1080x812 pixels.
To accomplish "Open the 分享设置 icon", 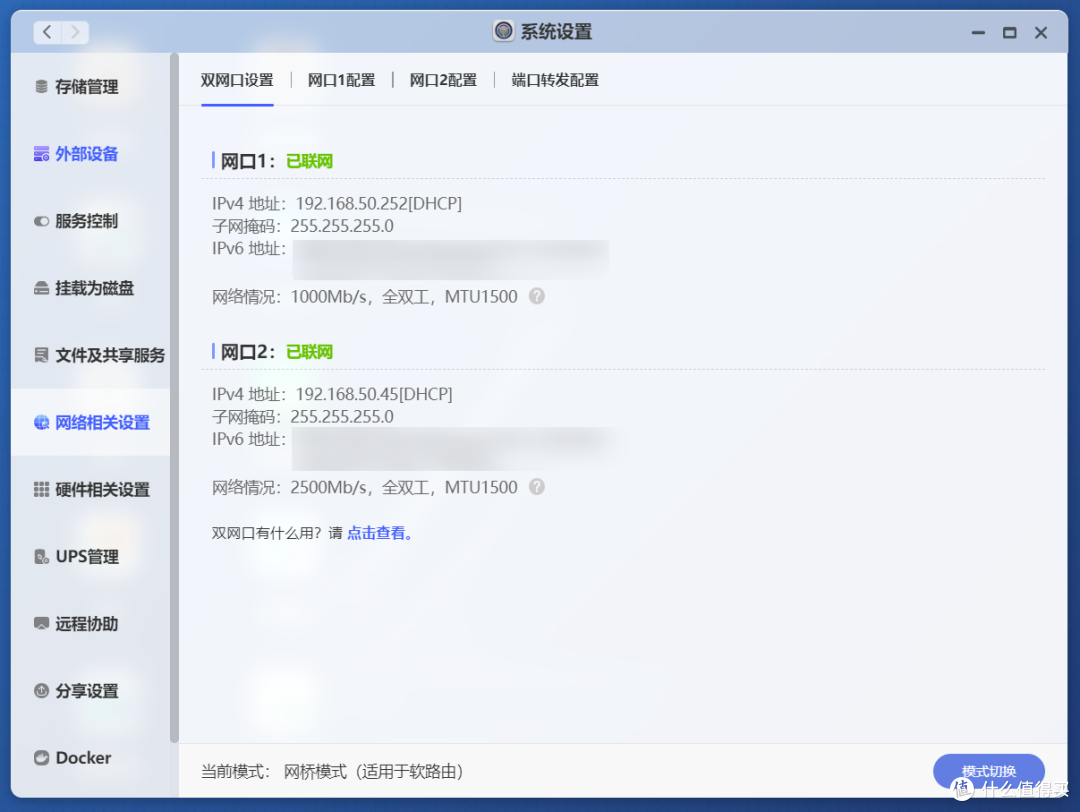I will click(41, 690).
